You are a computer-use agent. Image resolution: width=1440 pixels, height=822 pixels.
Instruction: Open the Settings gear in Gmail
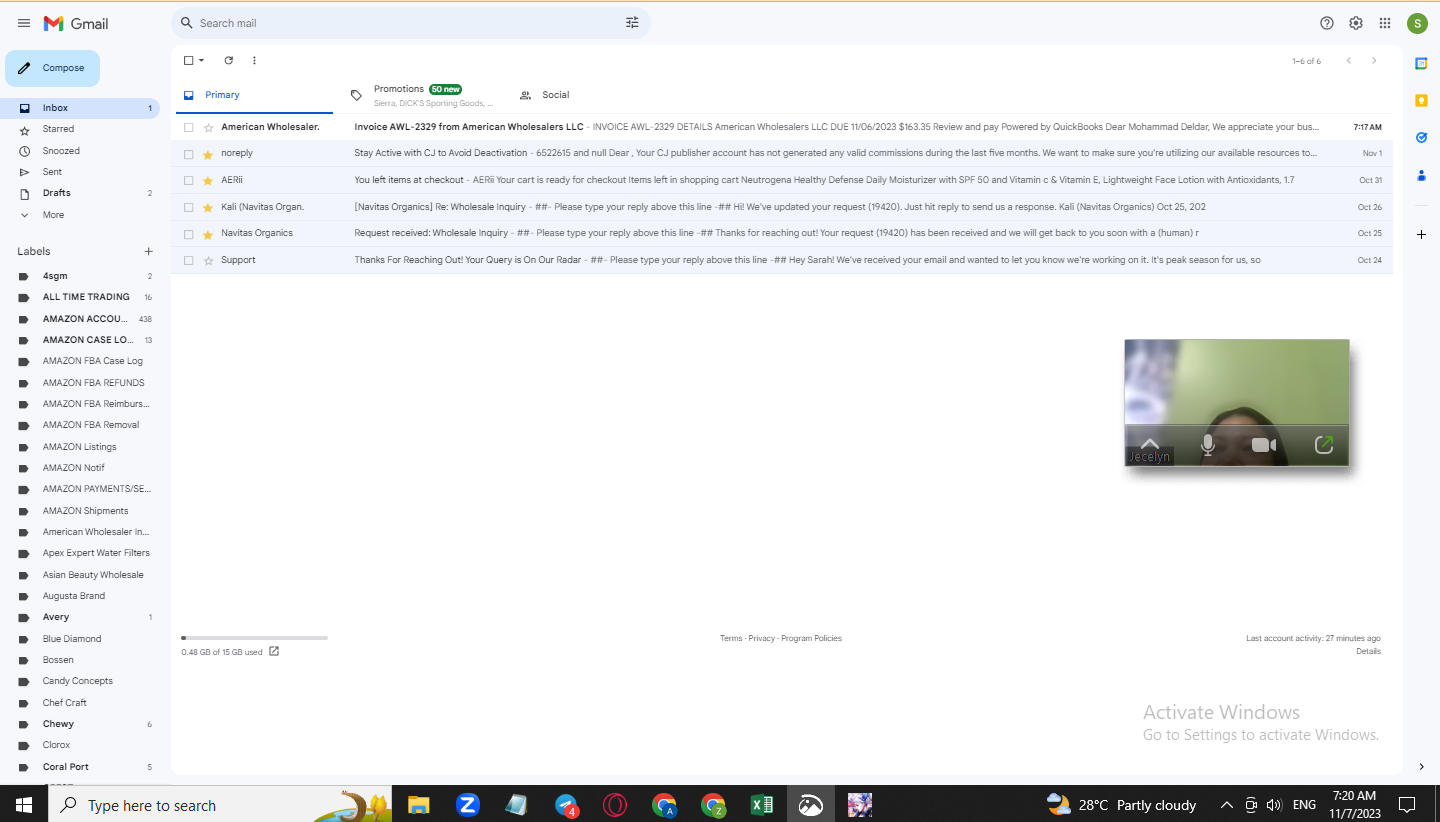click(1356, 23)
